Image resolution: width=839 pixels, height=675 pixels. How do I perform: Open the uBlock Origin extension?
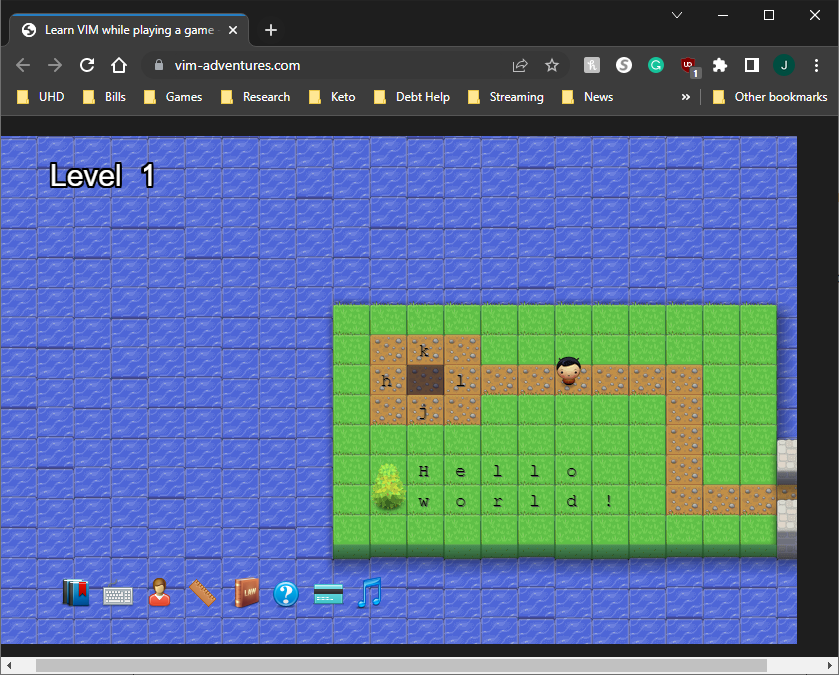tap(689, 66)
